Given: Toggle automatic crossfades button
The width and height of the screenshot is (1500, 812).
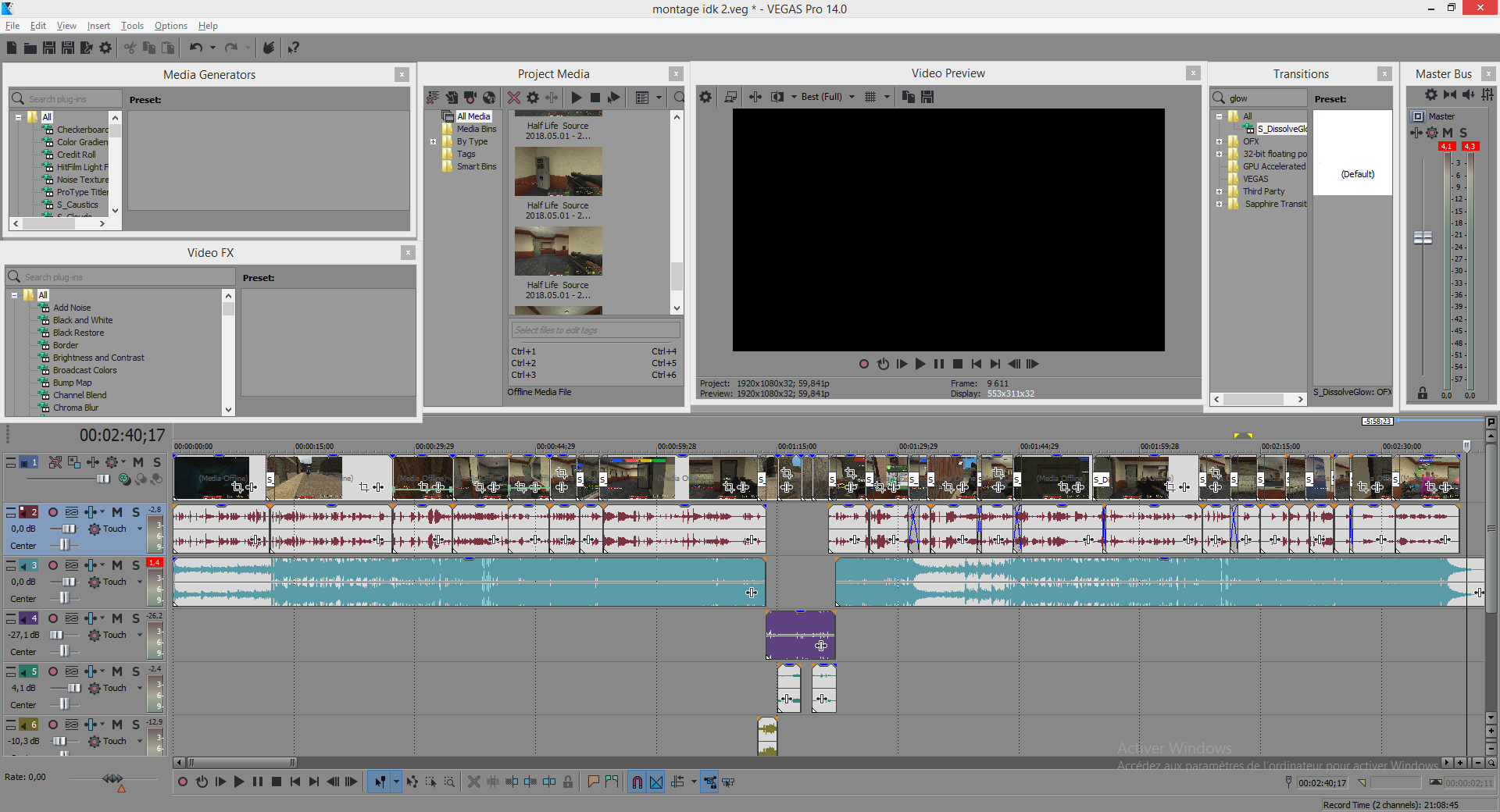Looking at the screenshot, I should coord(656,782).
